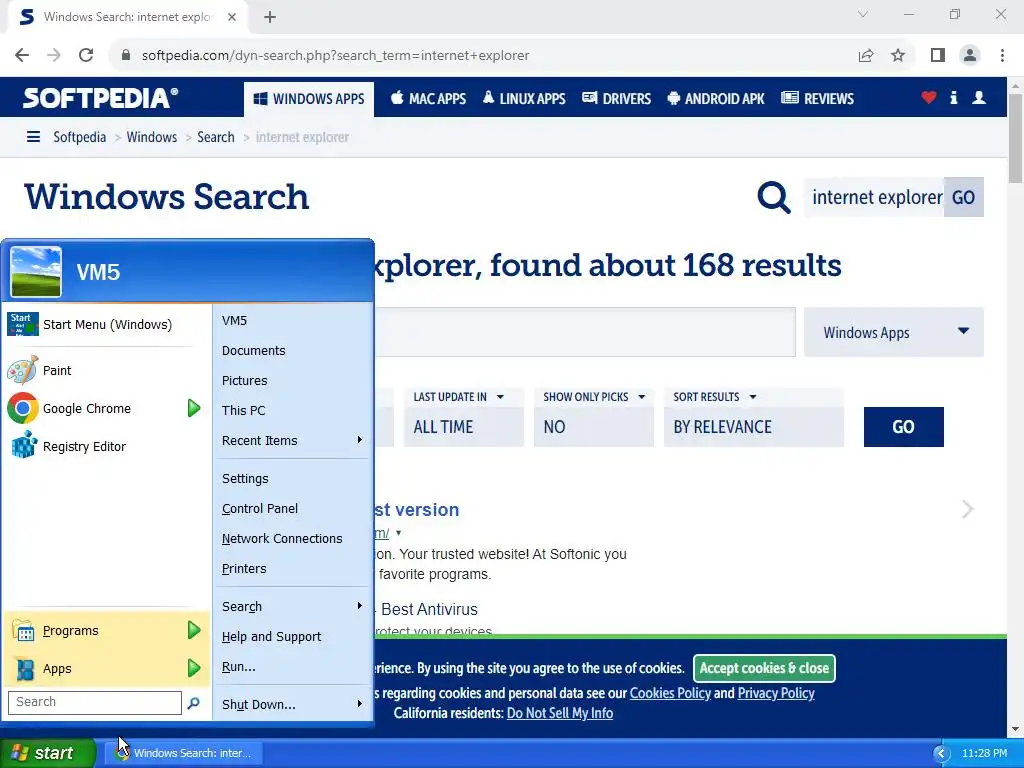
Task: Click the Chrome address bar URL
Action: [335, 55]
